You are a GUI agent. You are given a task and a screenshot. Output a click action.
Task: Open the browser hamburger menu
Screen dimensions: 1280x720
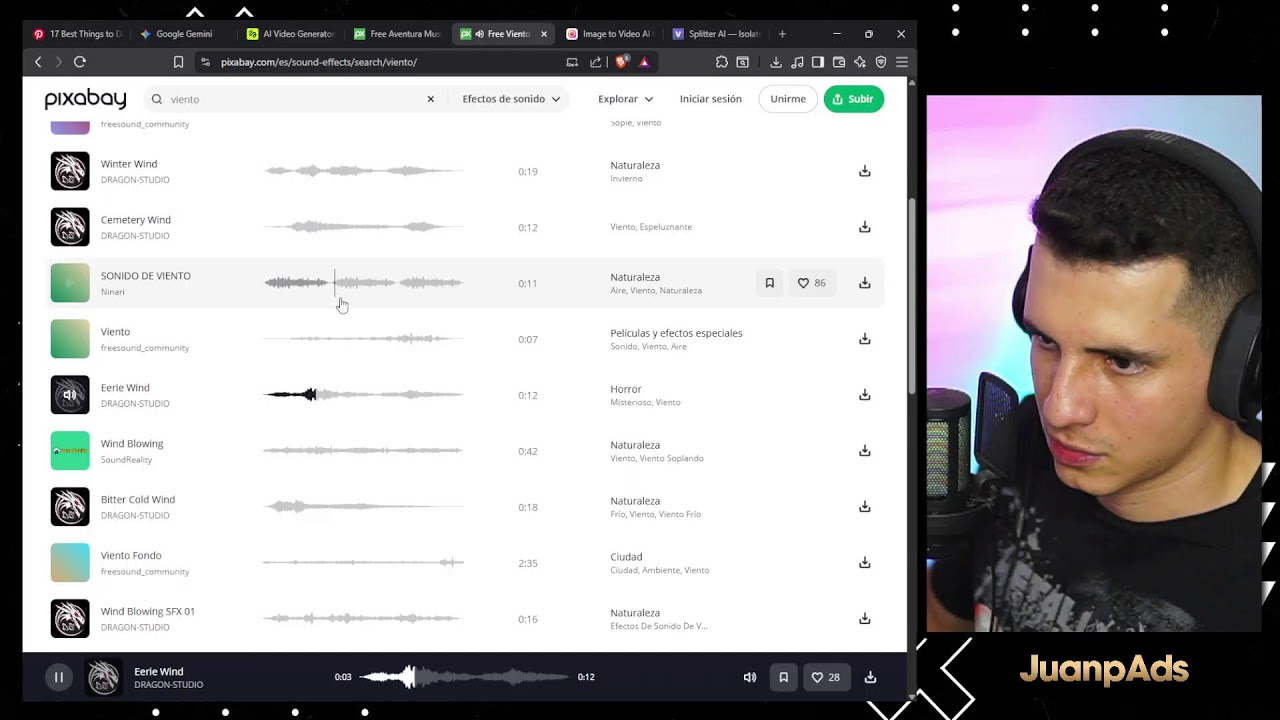[x=901, y=62]
